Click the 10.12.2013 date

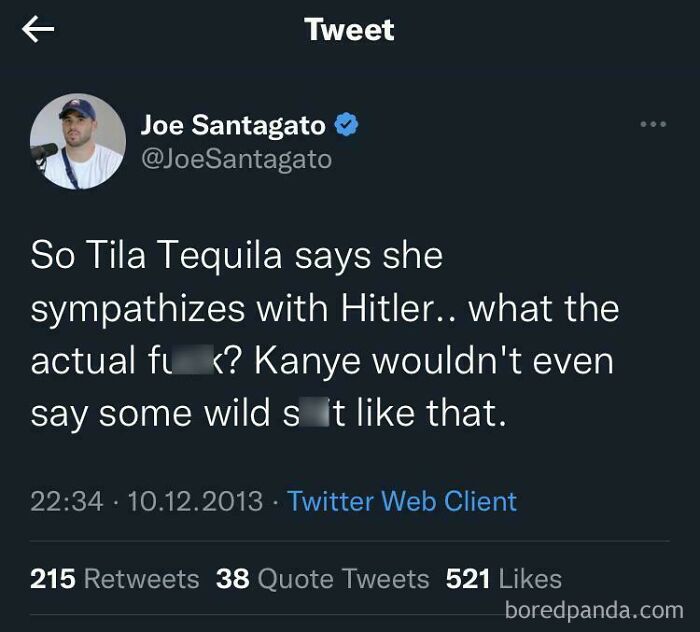click(x=195, y=501)
